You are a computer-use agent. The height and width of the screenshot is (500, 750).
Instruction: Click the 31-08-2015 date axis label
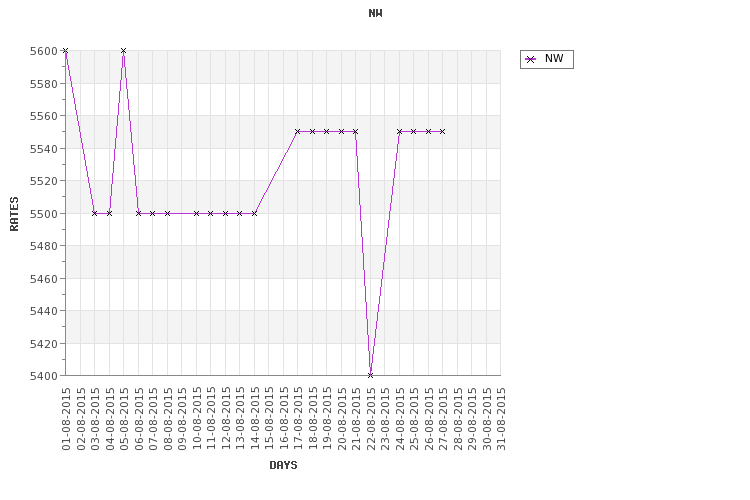[501, 419]
